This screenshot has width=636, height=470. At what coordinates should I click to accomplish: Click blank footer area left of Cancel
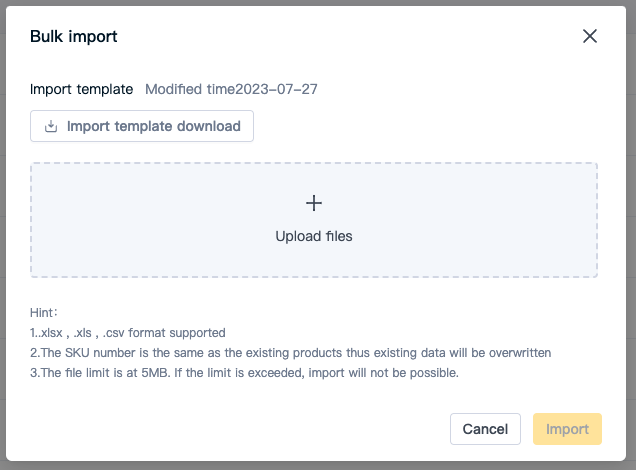pos(235,429)
